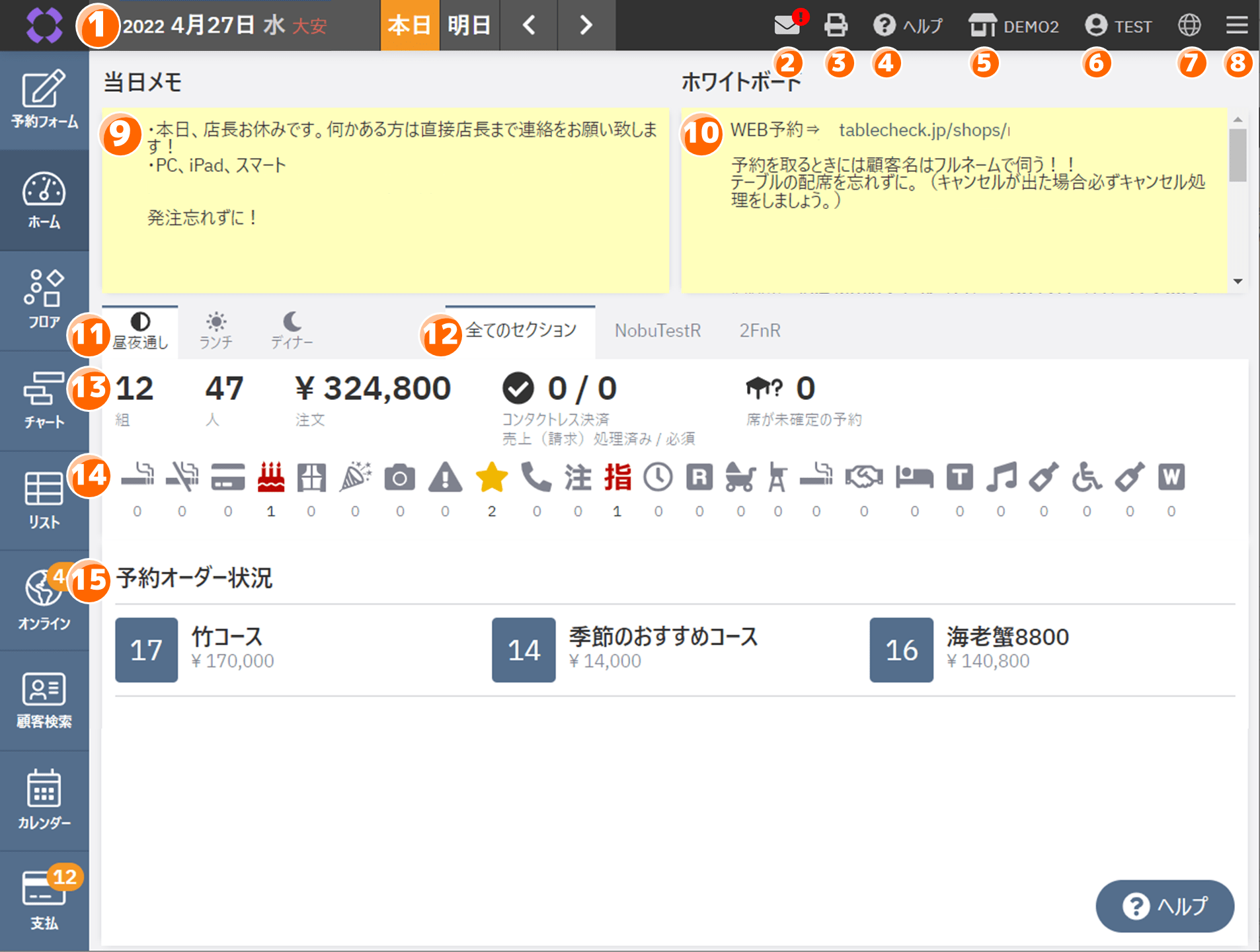The image size is (1260, 952).
Task: Open the フロア floor view
Action: pyautogui.click(x=44, y=299)
